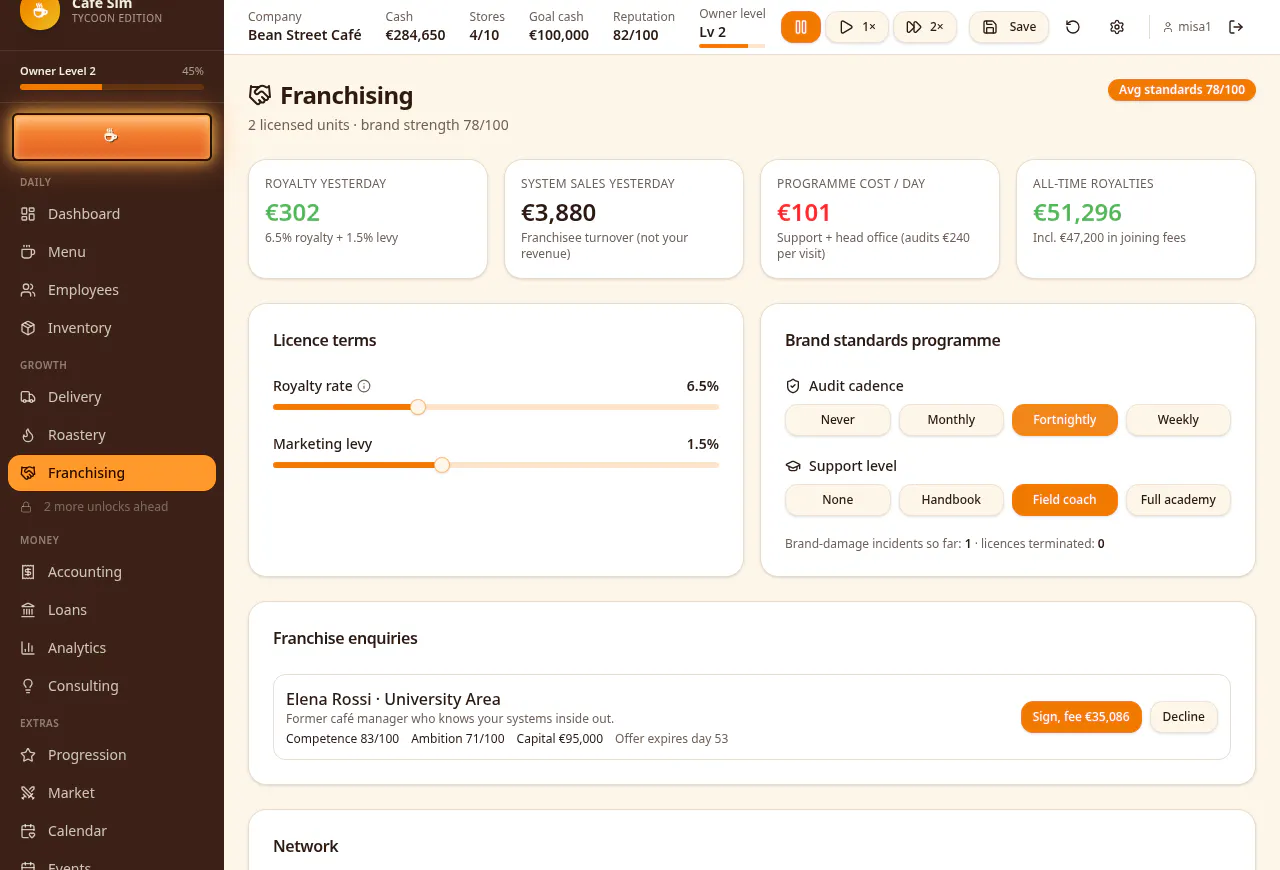Click the Inventory box icon in sidebar
The width and height of the screenshot is (1280, 870).
point(28,328)
